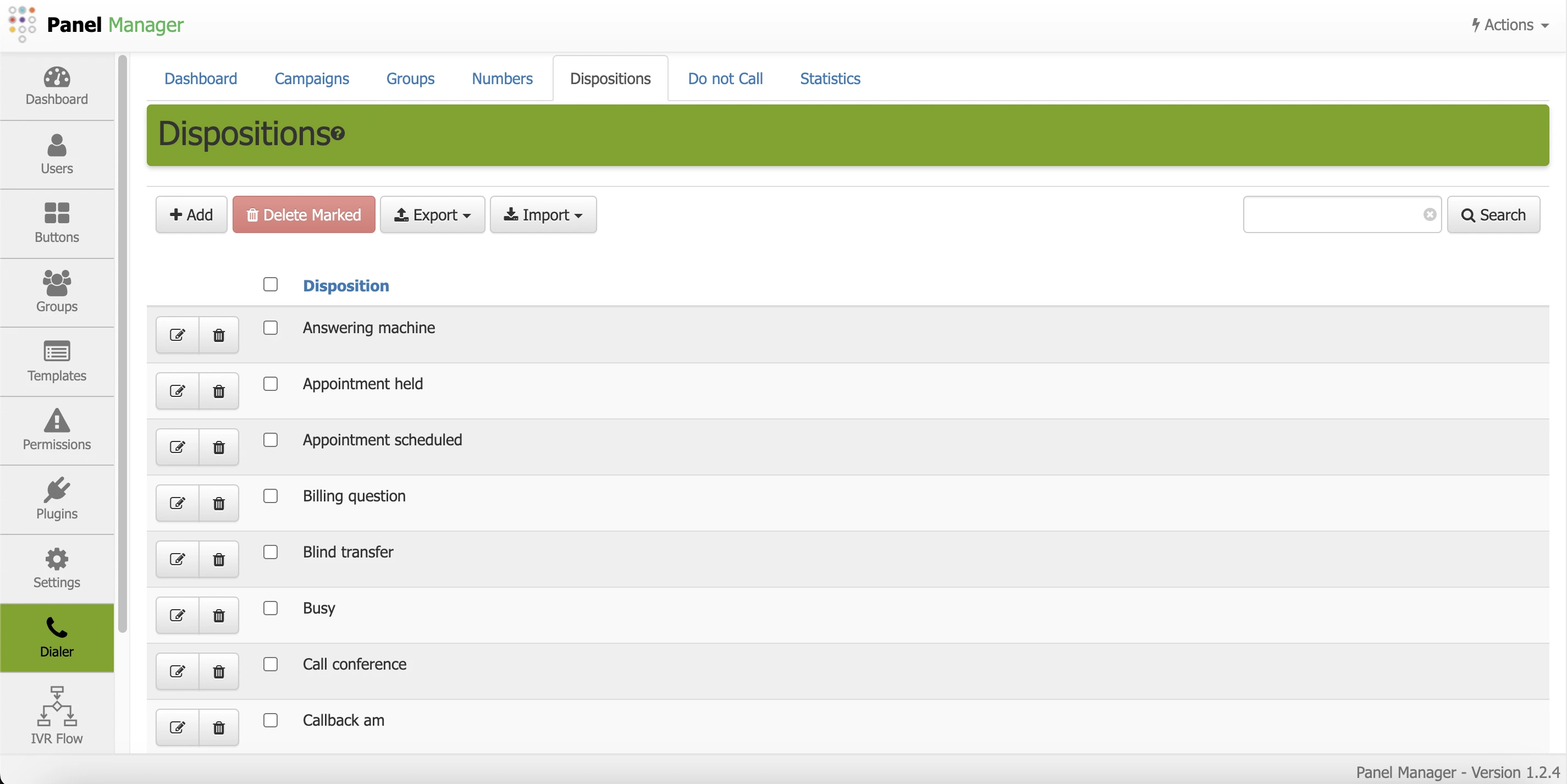Expand the Import dropdown

(x=543, y=215)
